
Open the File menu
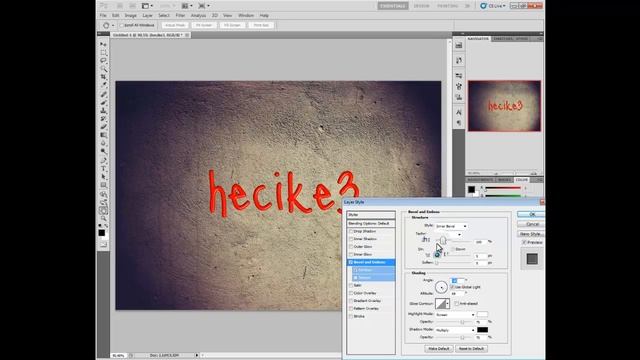point(103,16)
